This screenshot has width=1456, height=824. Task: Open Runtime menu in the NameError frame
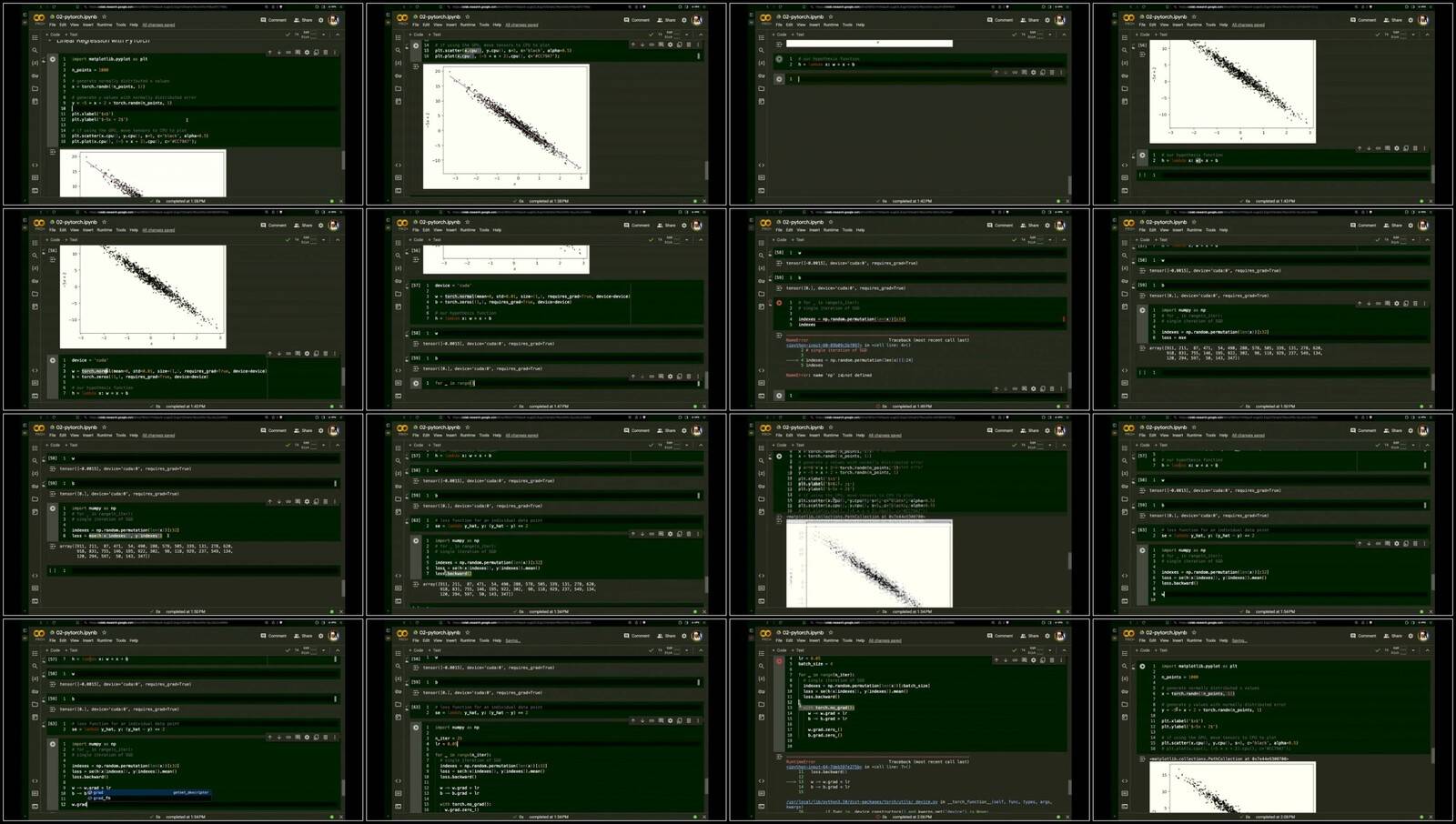point(831,230)
